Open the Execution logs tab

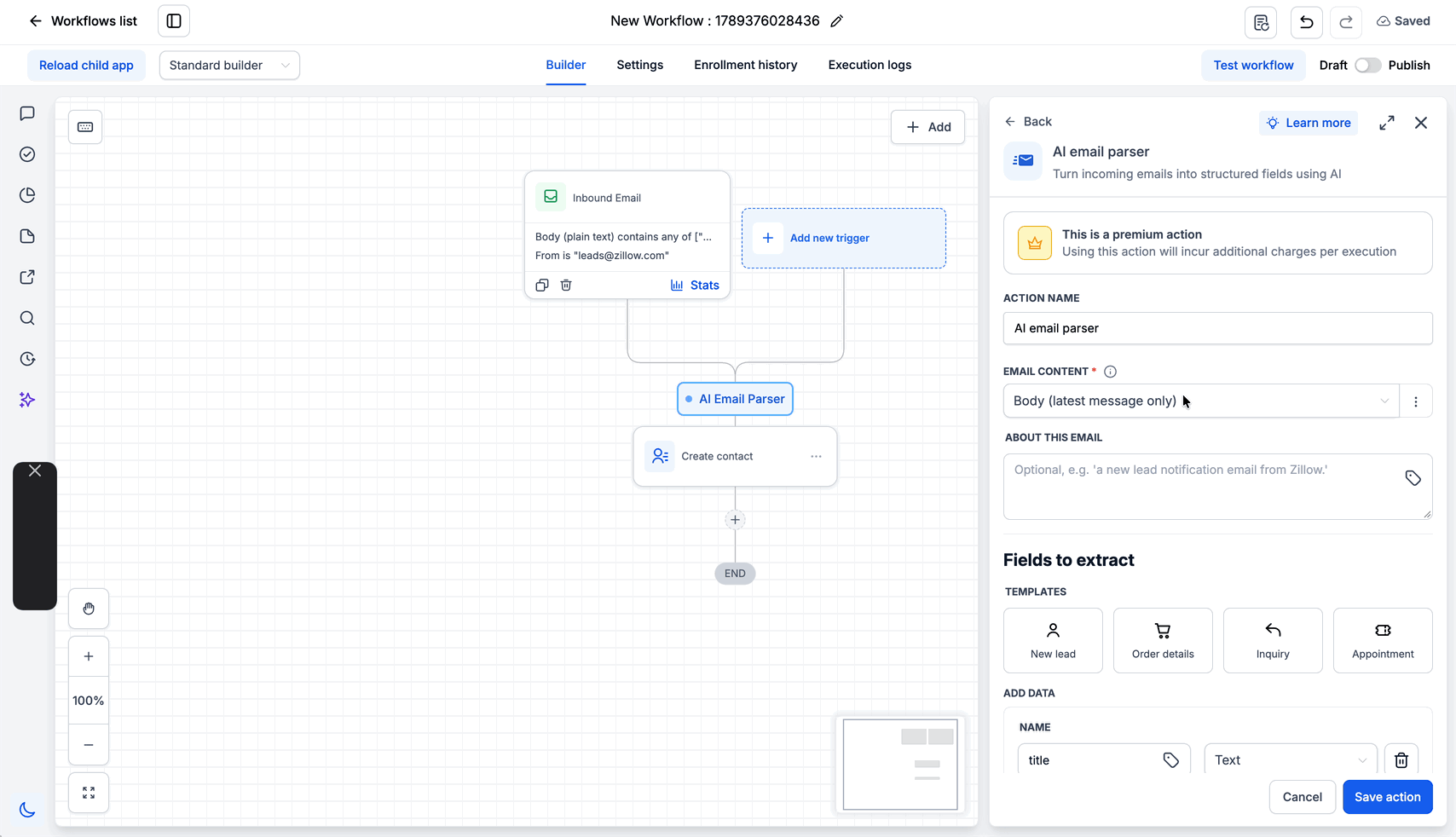(870, 65)
